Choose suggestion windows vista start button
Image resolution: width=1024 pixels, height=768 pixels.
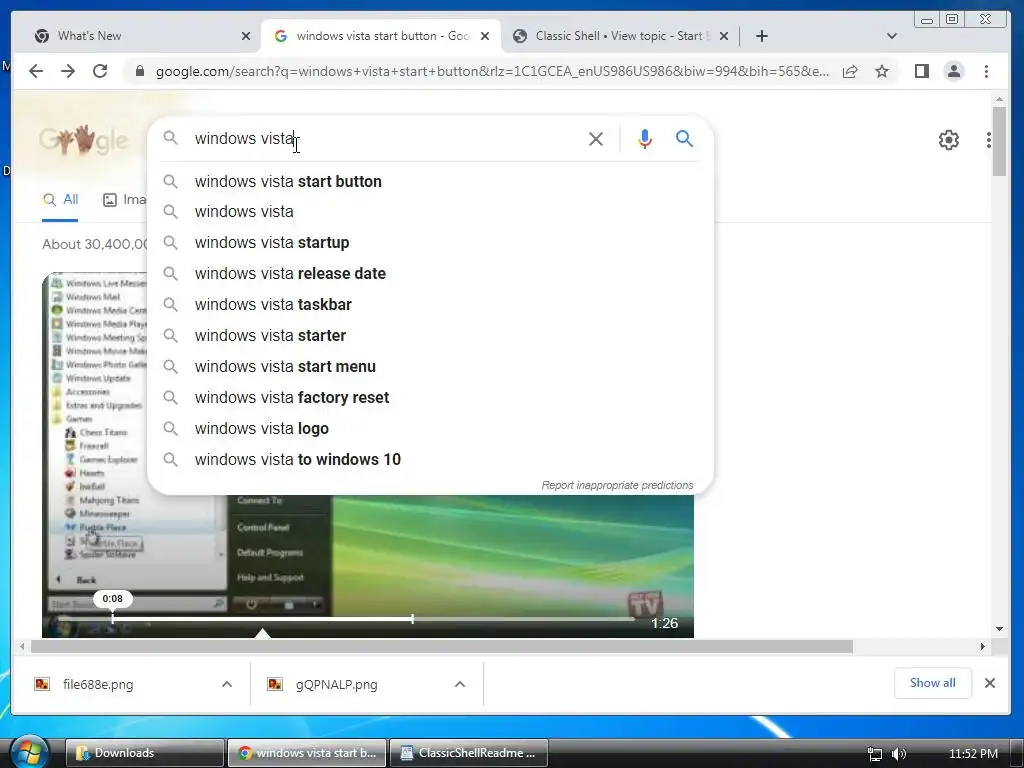[x=430, y=182]
